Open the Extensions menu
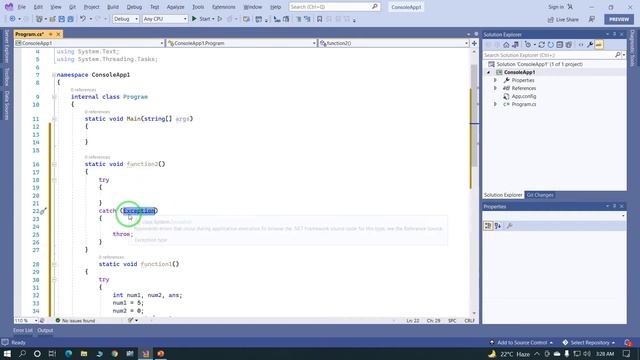The width and height of the screenshot is (640, 360). tap(224, 7)
